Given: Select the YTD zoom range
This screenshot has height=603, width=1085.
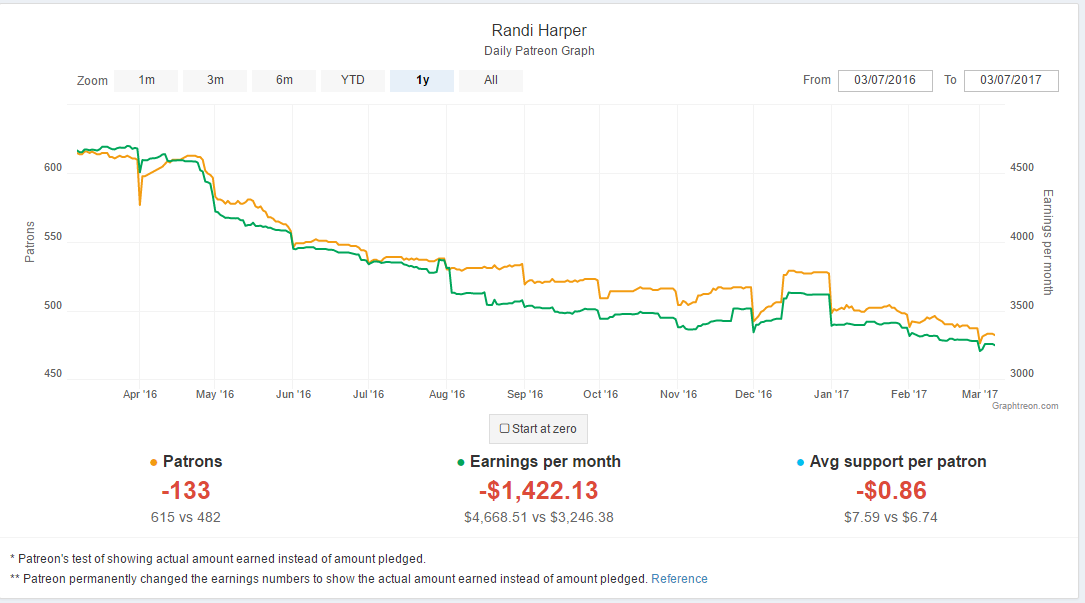Looking at the screenshot, I should [353, 80].
